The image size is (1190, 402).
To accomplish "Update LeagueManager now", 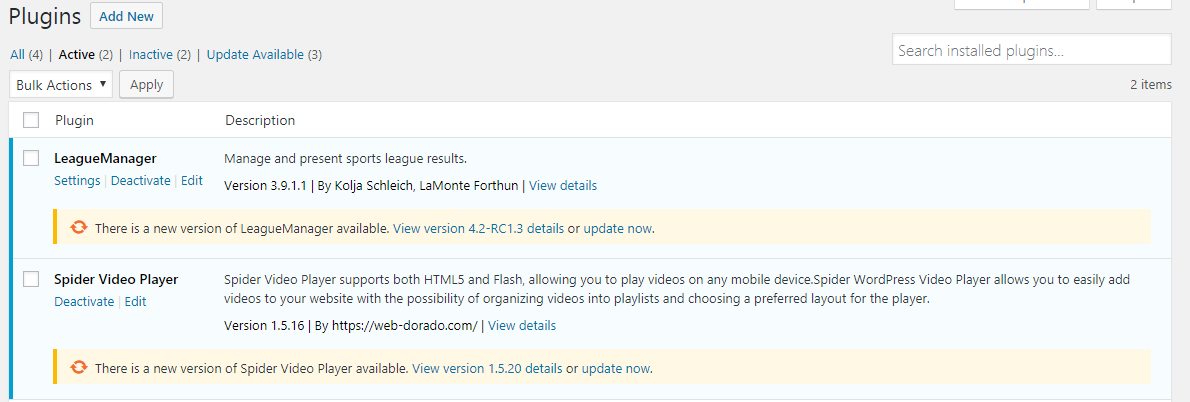I will [618, 228].
